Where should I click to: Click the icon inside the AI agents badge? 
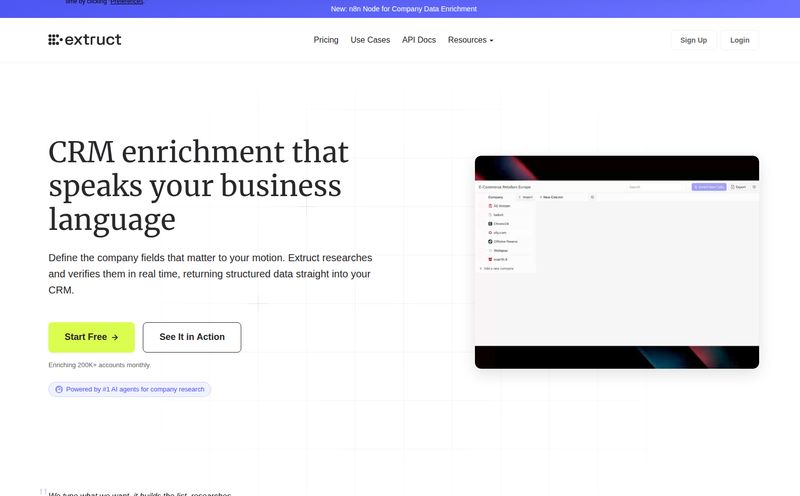pyautogui.click(x=59, y=389)
